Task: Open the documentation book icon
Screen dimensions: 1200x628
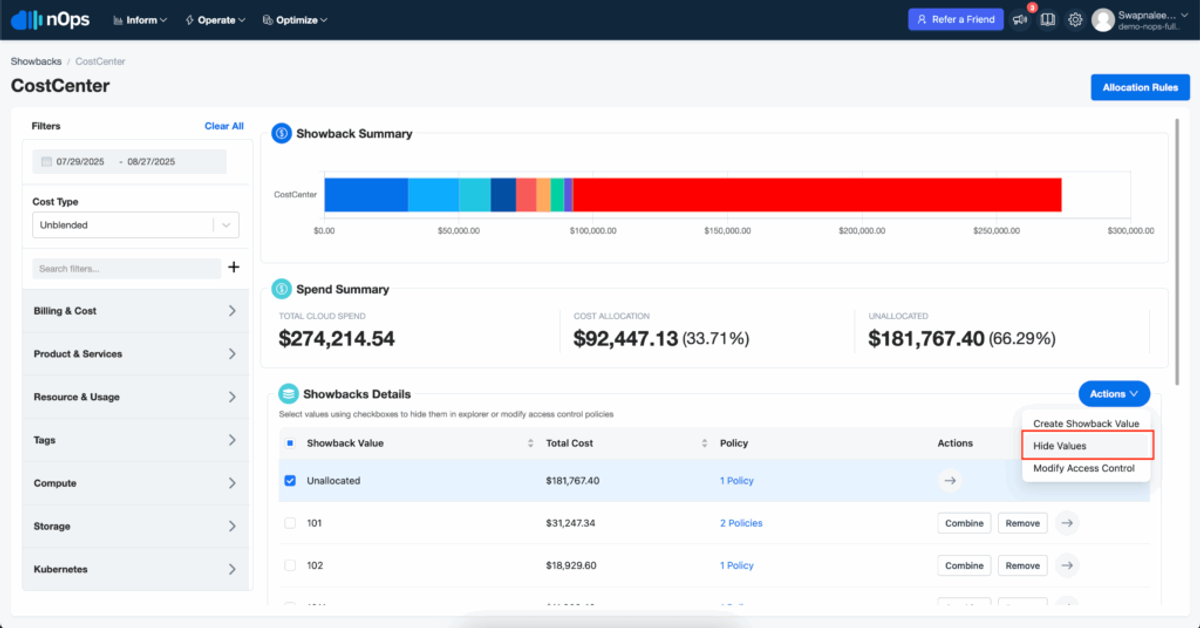Action: point(1047,19)
